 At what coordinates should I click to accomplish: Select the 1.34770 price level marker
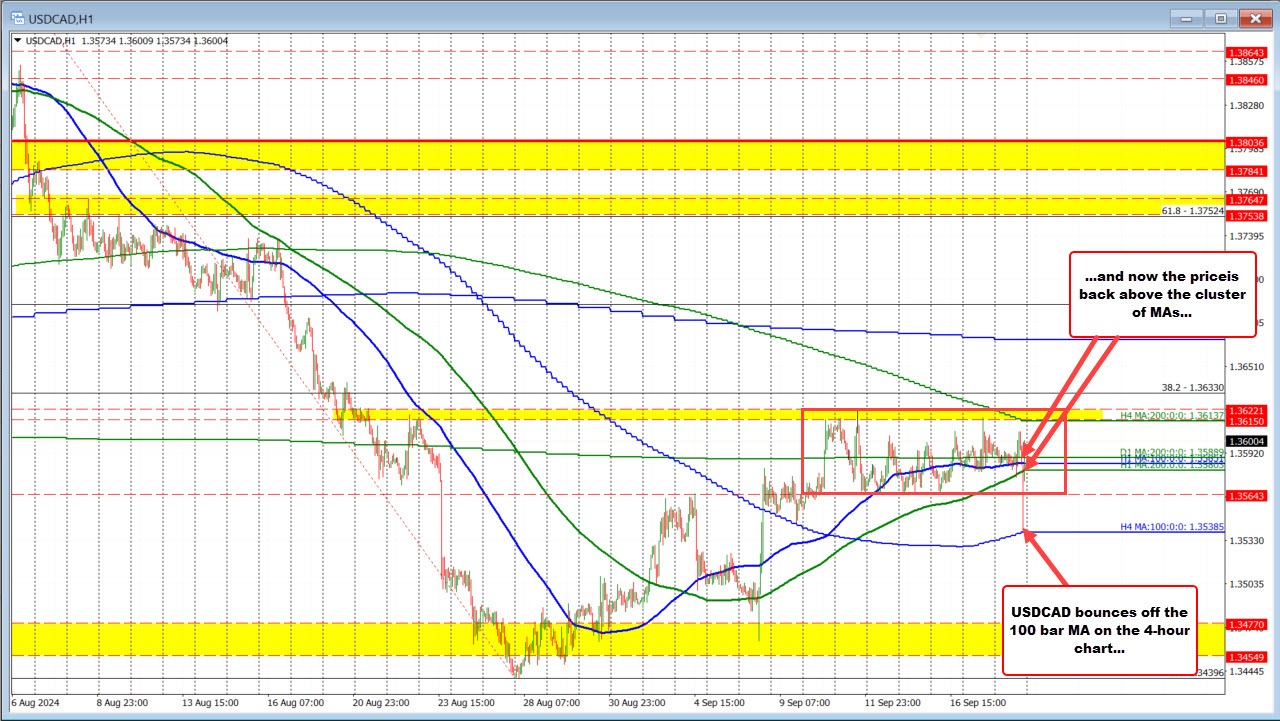coord(1246,623)
